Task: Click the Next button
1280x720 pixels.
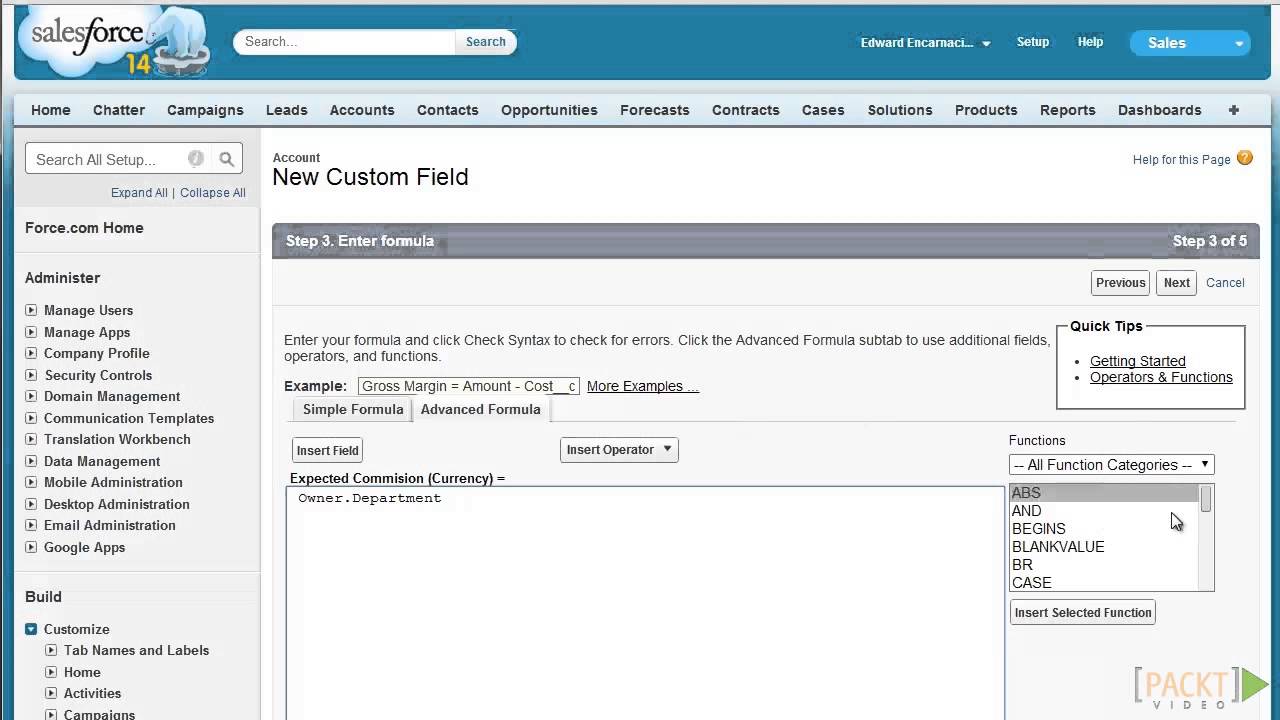Action: click(1176, 283)
